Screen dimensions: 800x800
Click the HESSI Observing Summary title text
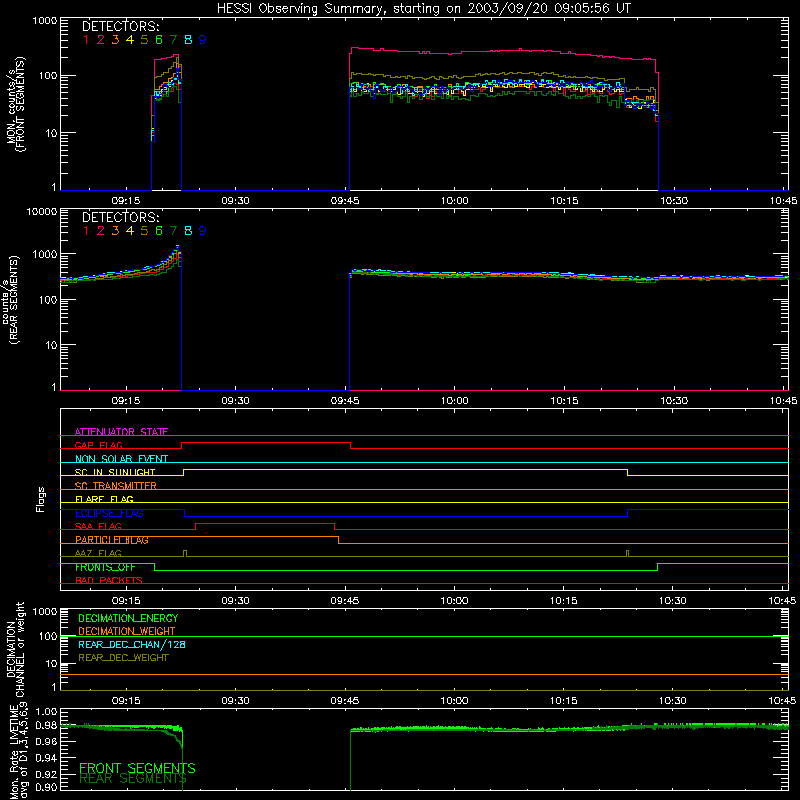[x=423, y=9]
